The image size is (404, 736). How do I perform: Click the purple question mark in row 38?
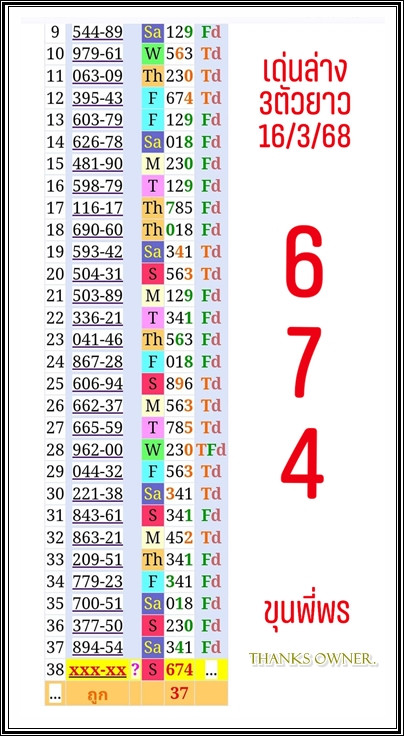135,670
